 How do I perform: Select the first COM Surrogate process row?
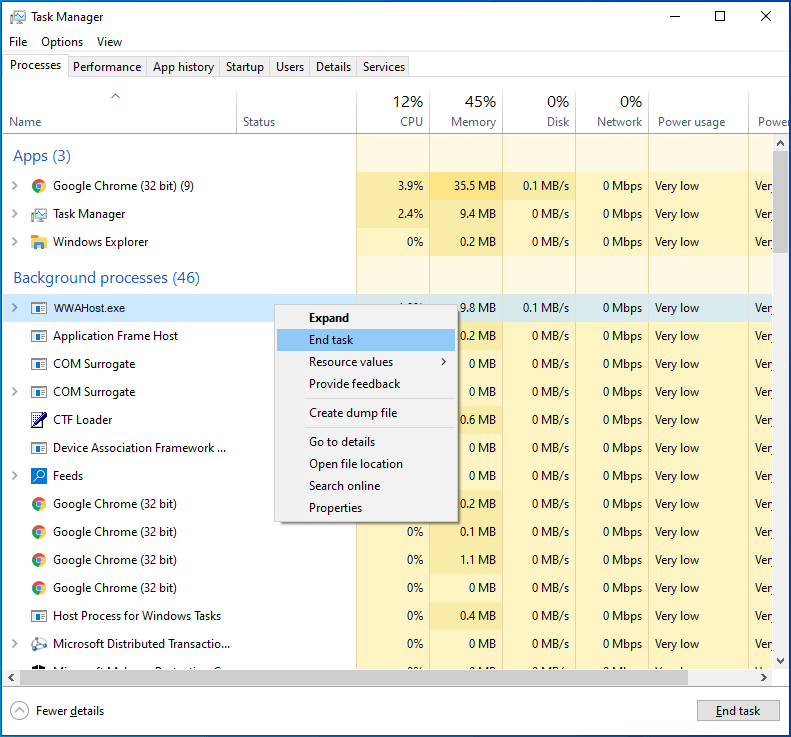[139, 364]
